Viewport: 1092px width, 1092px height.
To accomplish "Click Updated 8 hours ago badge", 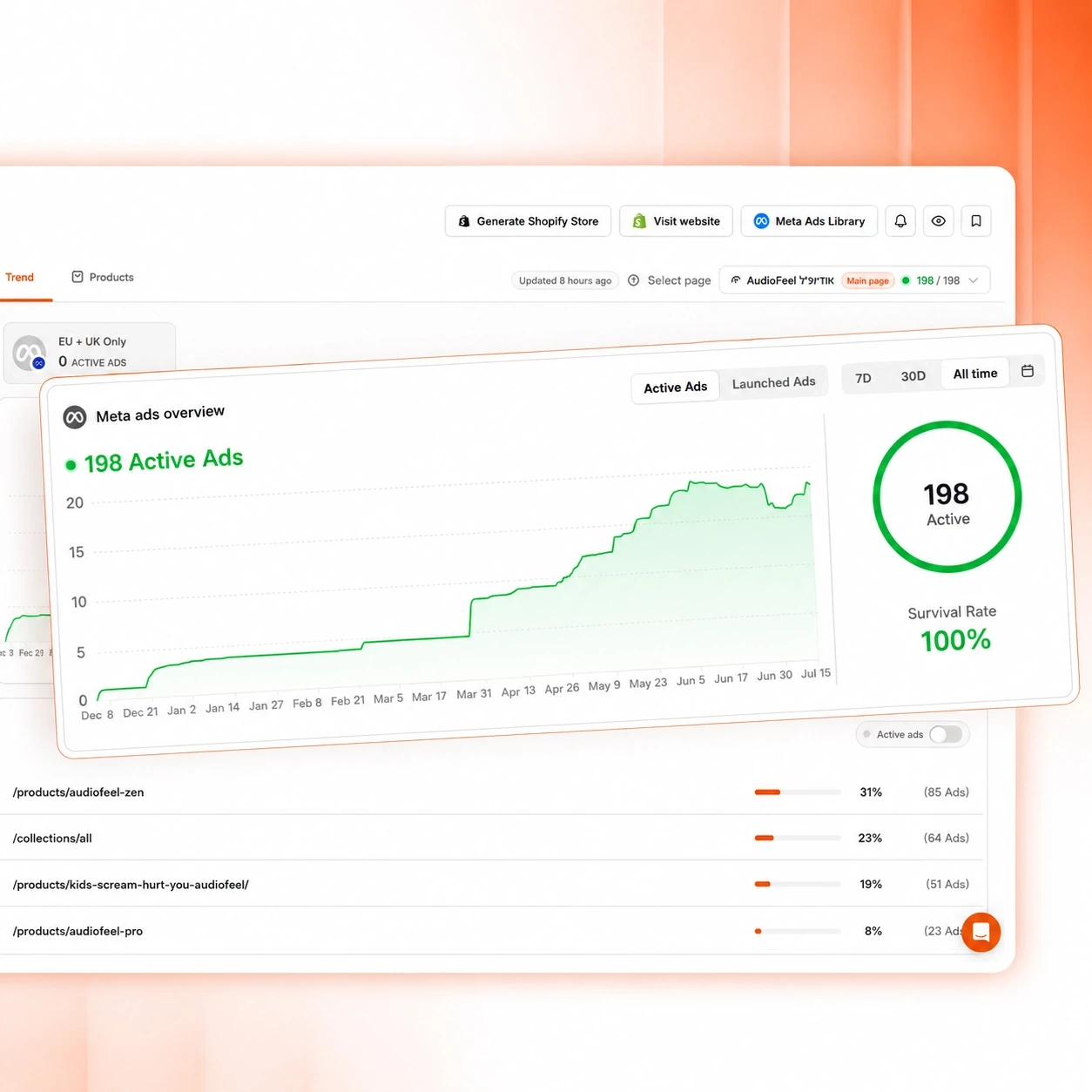I will point(565,280).
